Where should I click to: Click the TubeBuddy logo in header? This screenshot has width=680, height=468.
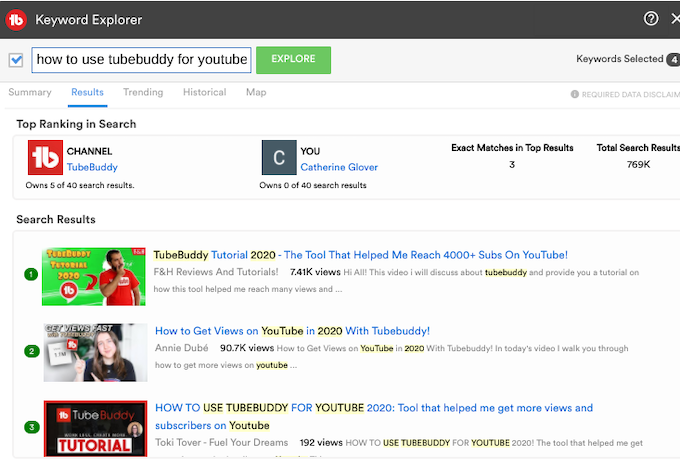click(17, 19)
